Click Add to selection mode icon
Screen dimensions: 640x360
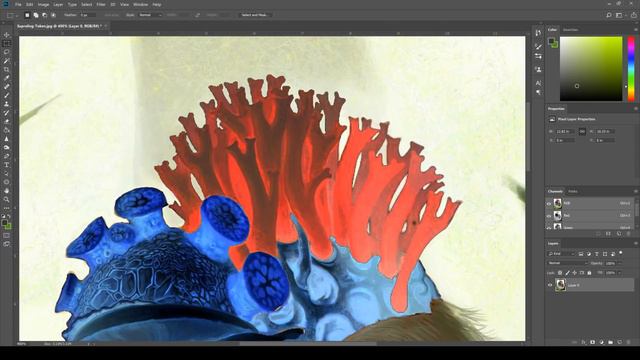(36, 15)
